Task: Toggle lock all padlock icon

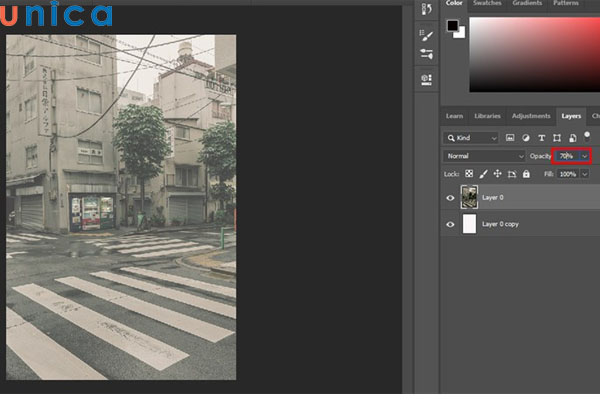Action: 527,174
